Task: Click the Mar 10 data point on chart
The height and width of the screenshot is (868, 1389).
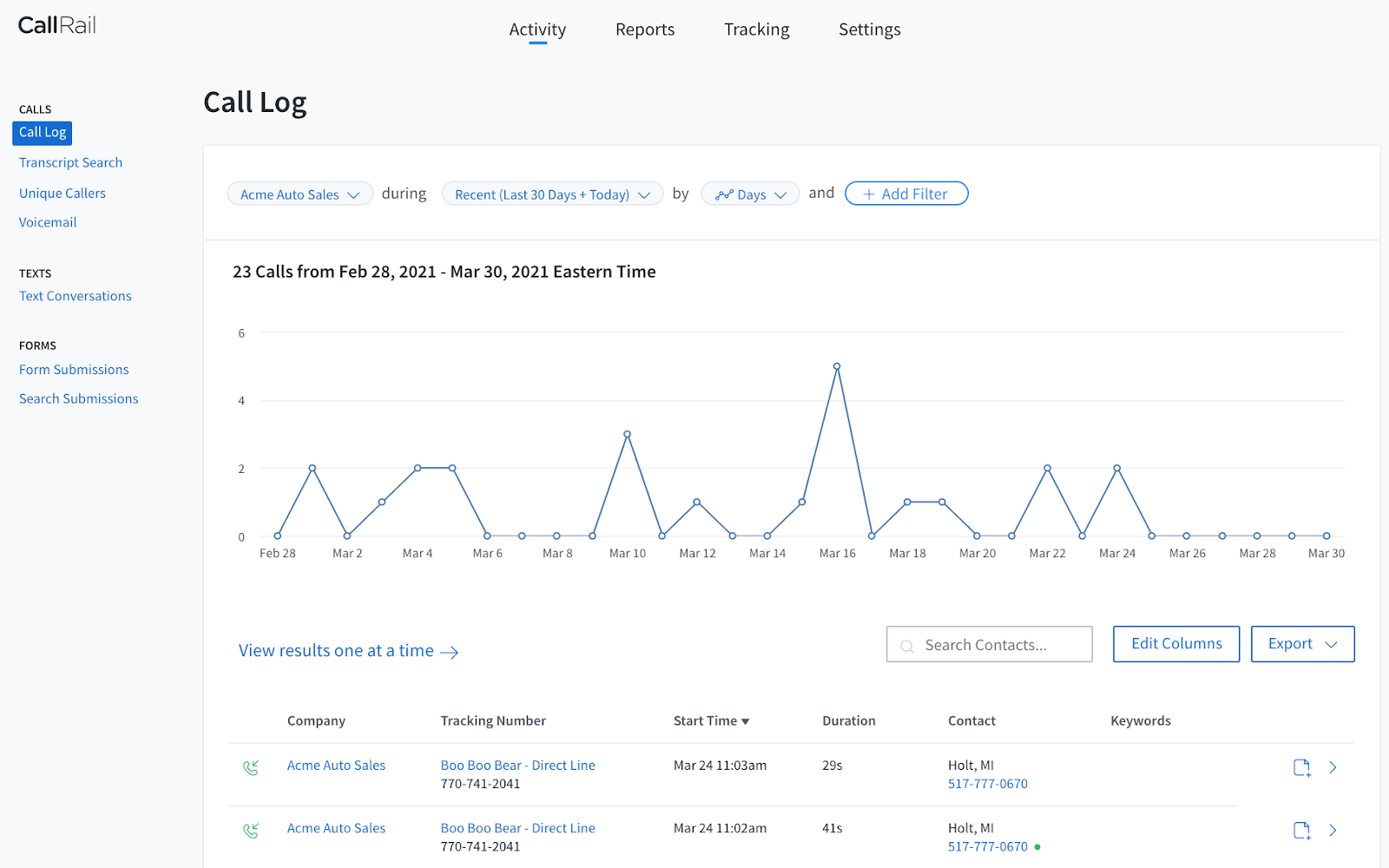Action: [x=627, y=434]
